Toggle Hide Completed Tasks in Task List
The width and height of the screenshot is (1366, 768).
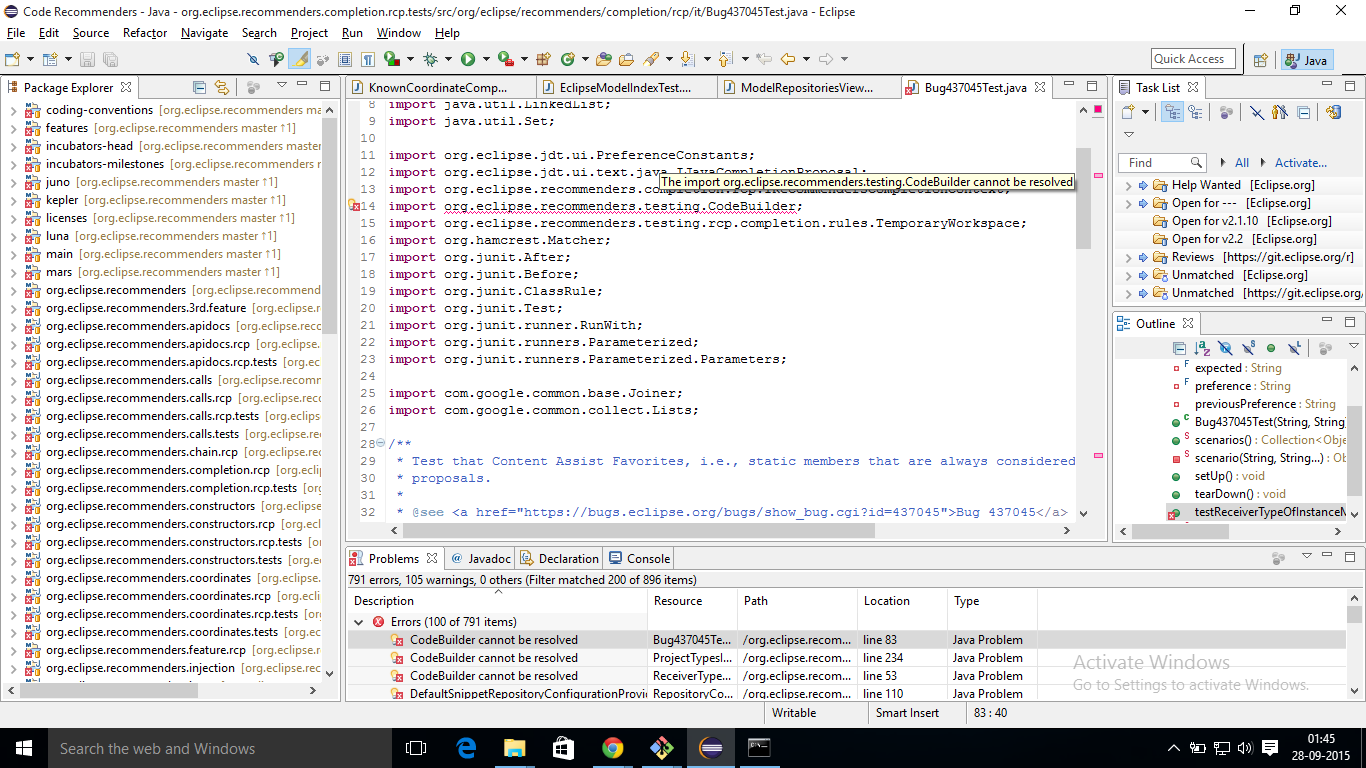tap(1256, 112)
